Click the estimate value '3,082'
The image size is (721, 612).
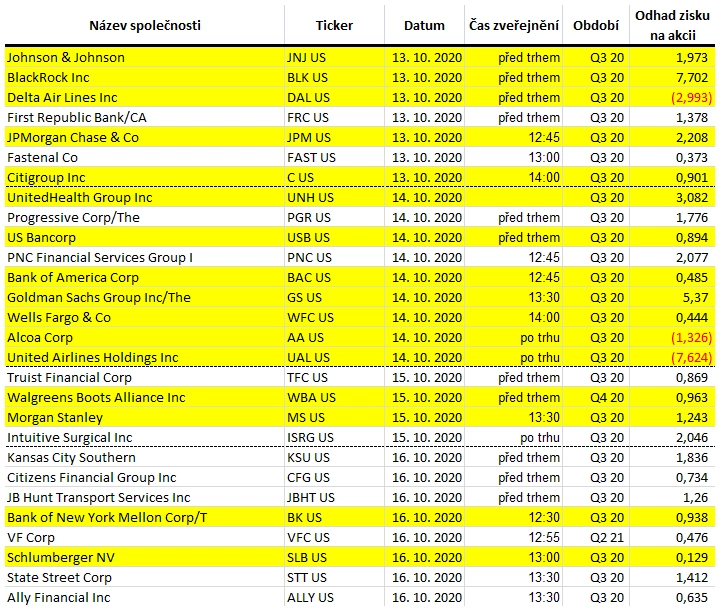[692, 197]
